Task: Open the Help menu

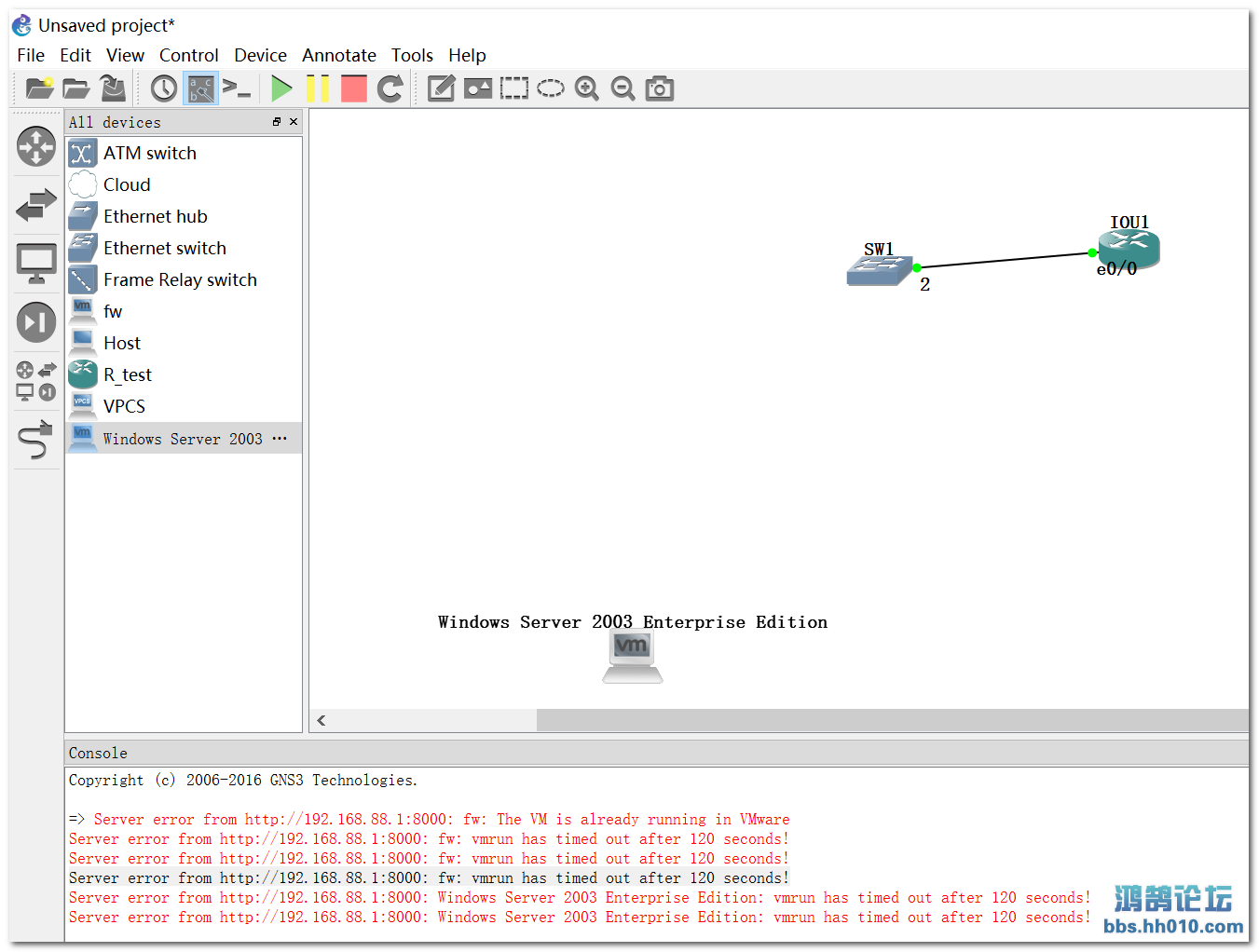Action: (467, 55)
